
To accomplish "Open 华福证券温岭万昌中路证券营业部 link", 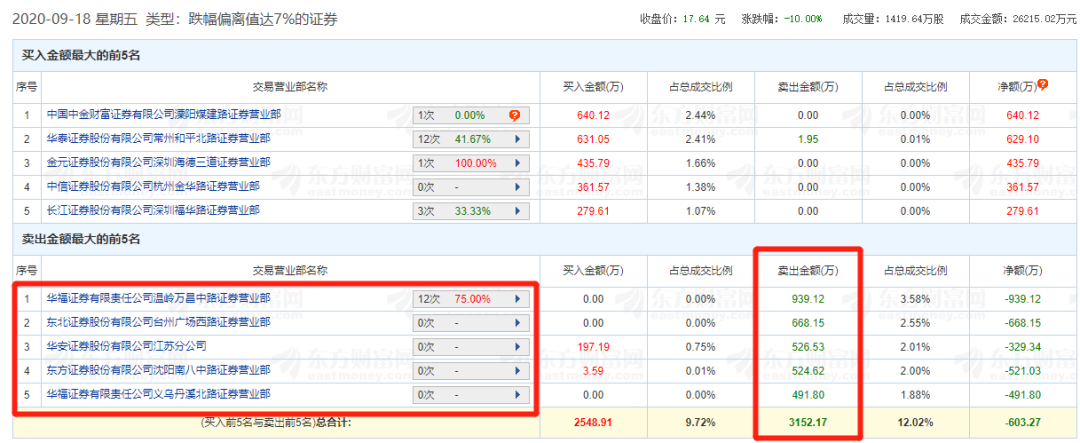I will click(158, 298).
